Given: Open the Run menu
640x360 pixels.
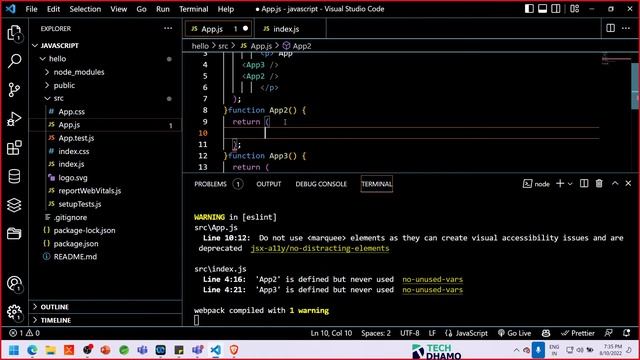Looking at the screenshot, I should pyautogui.click(x=162, y=9).
